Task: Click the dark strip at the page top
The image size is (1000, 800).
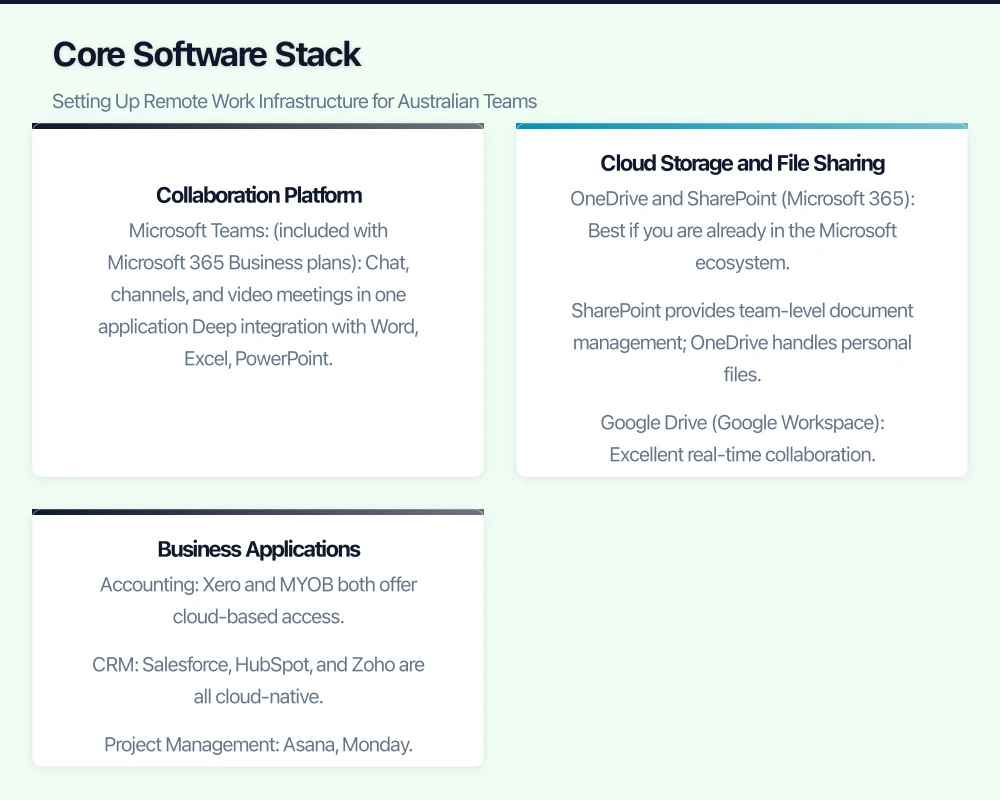Action: [x=500, y=2]
